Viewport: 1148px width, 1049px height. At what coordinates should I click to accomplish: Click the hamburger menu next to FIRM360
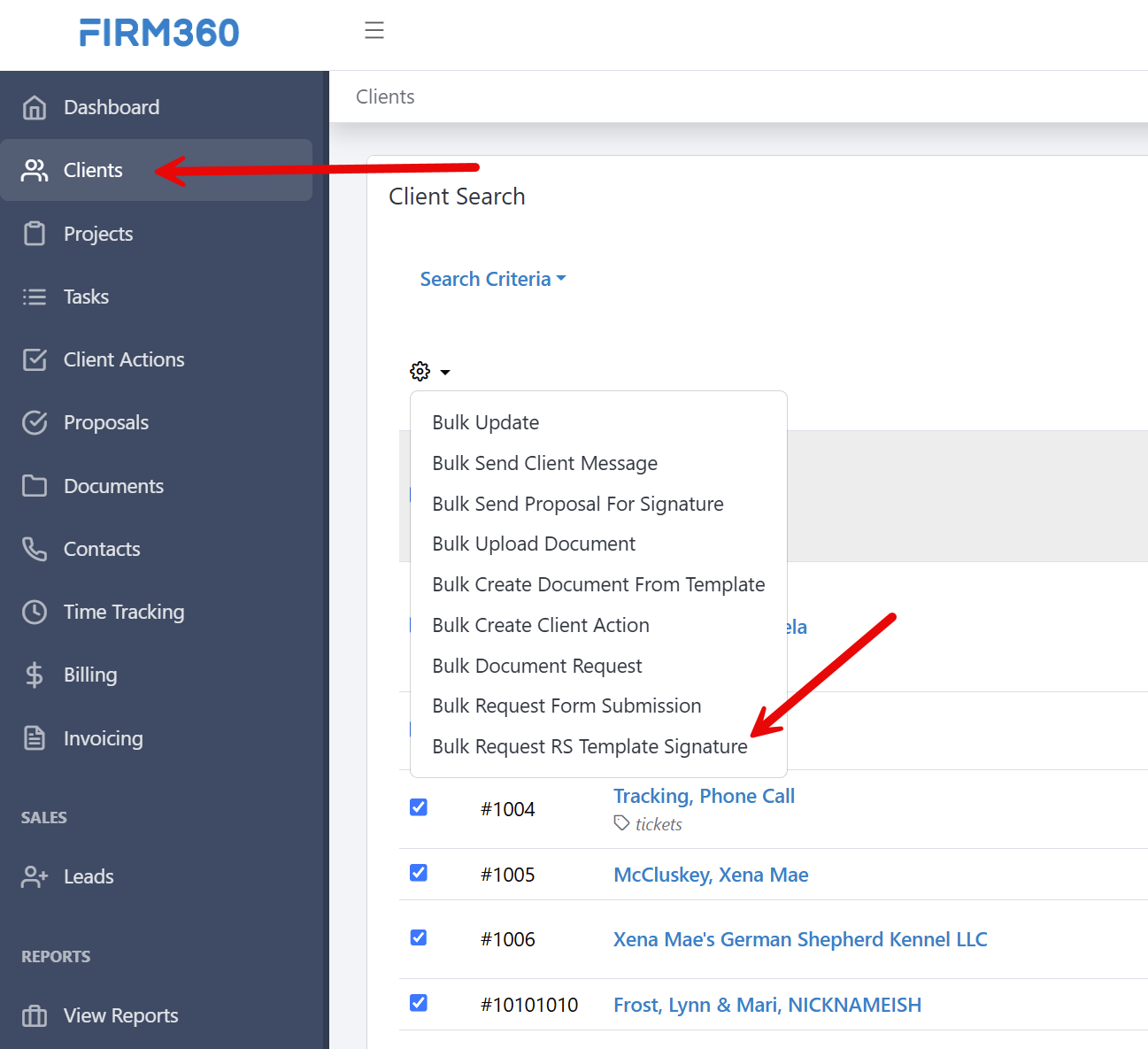tap(374, 29)
